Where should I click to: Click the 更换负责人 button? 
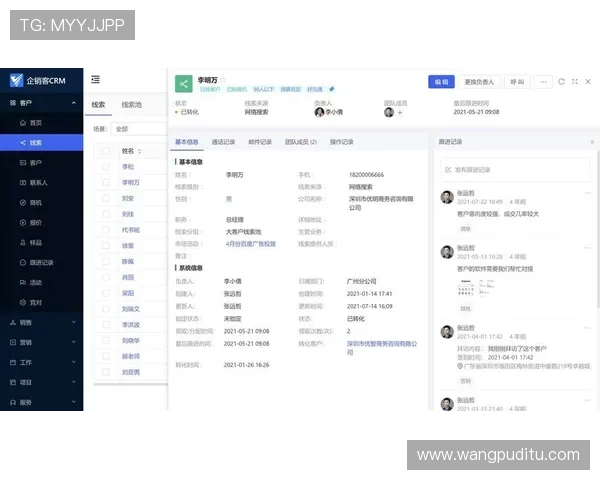point(480,81)
